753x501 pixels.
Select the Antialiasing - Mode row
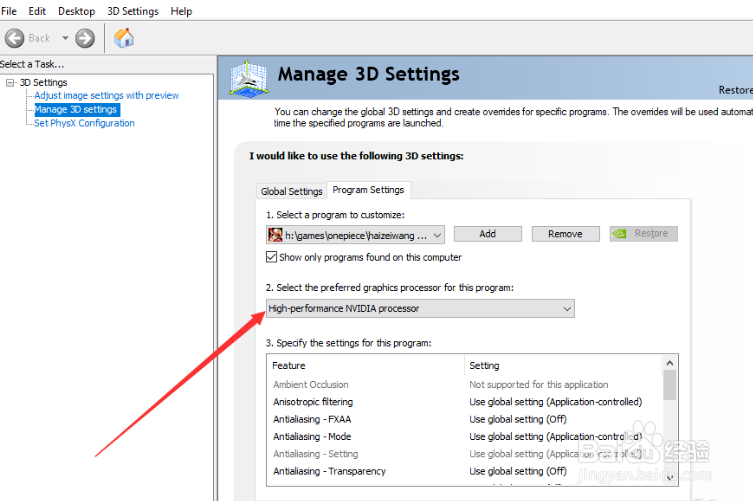[465, 437]
